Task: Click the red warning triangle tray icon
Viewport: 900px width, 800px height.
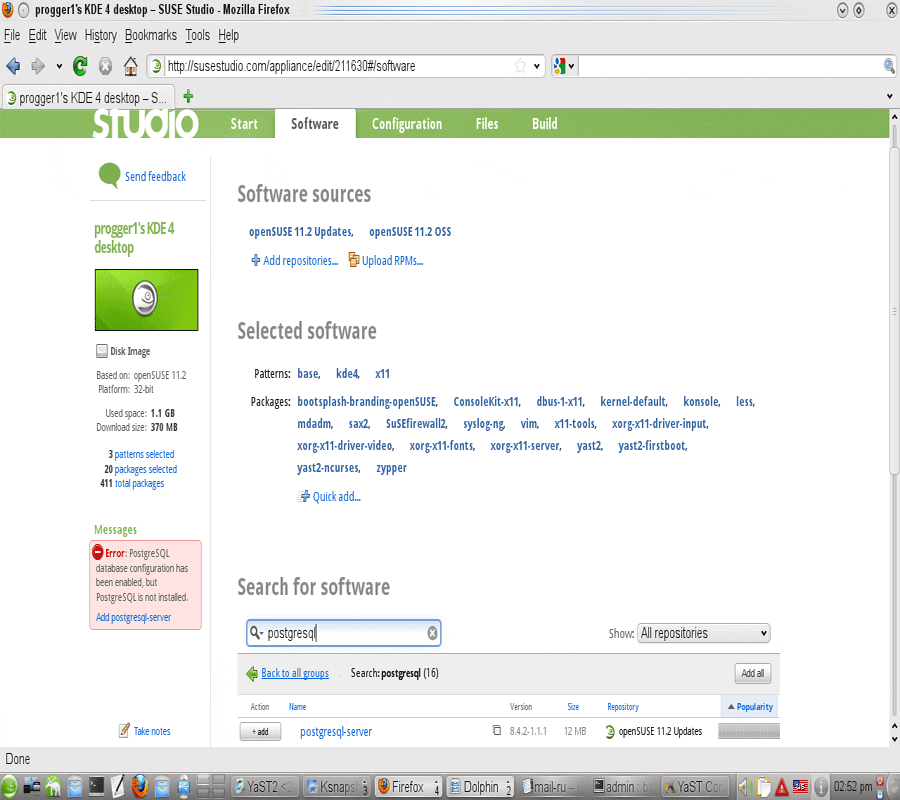Action: 781,787
